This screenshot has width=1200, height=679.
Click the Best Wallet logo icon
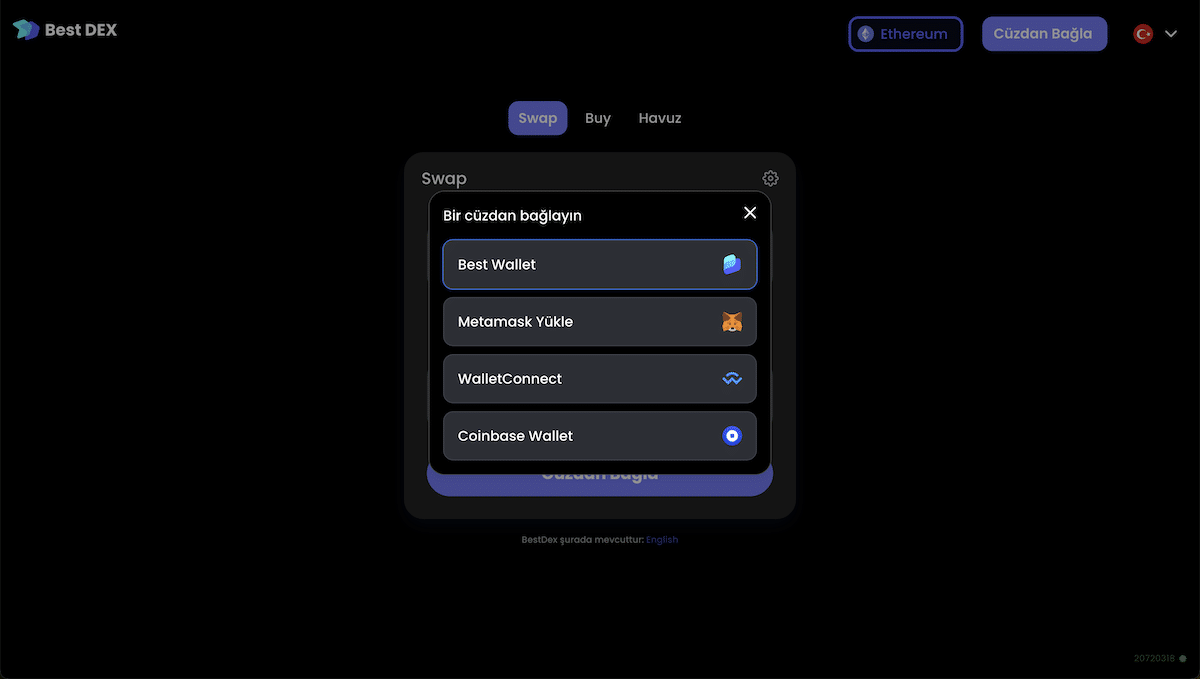tap(732, 265)
